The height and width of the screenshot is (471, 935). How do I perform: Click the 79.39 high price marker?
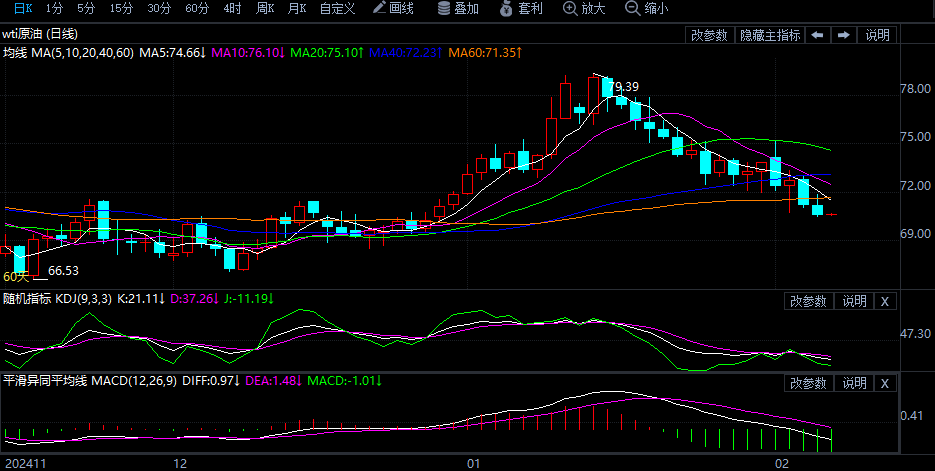click(x=623, y=87)
